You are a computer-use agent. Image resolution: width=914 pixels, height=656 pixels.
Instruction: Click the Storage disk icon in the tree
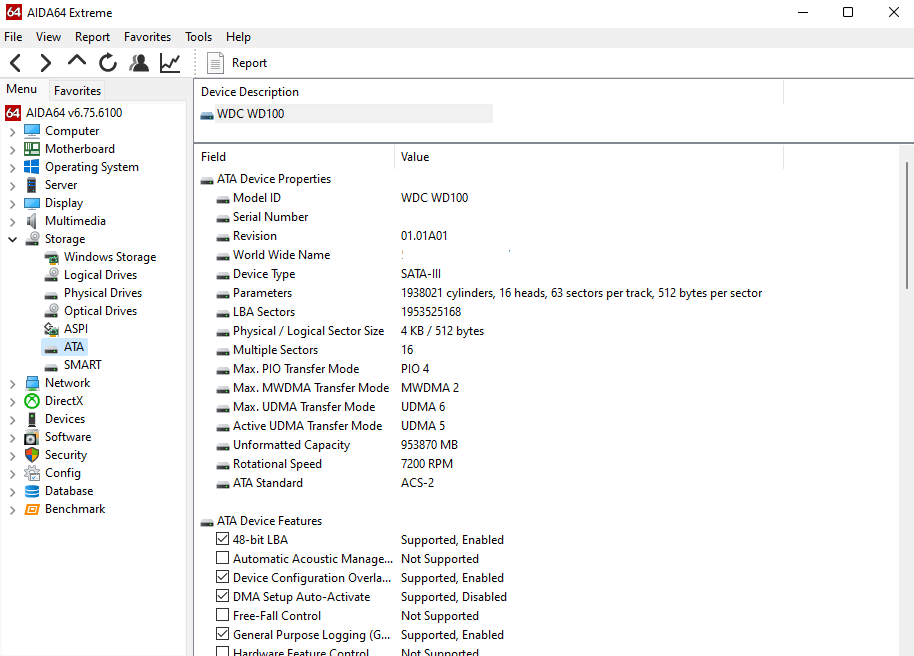click(x=33, y=238)
